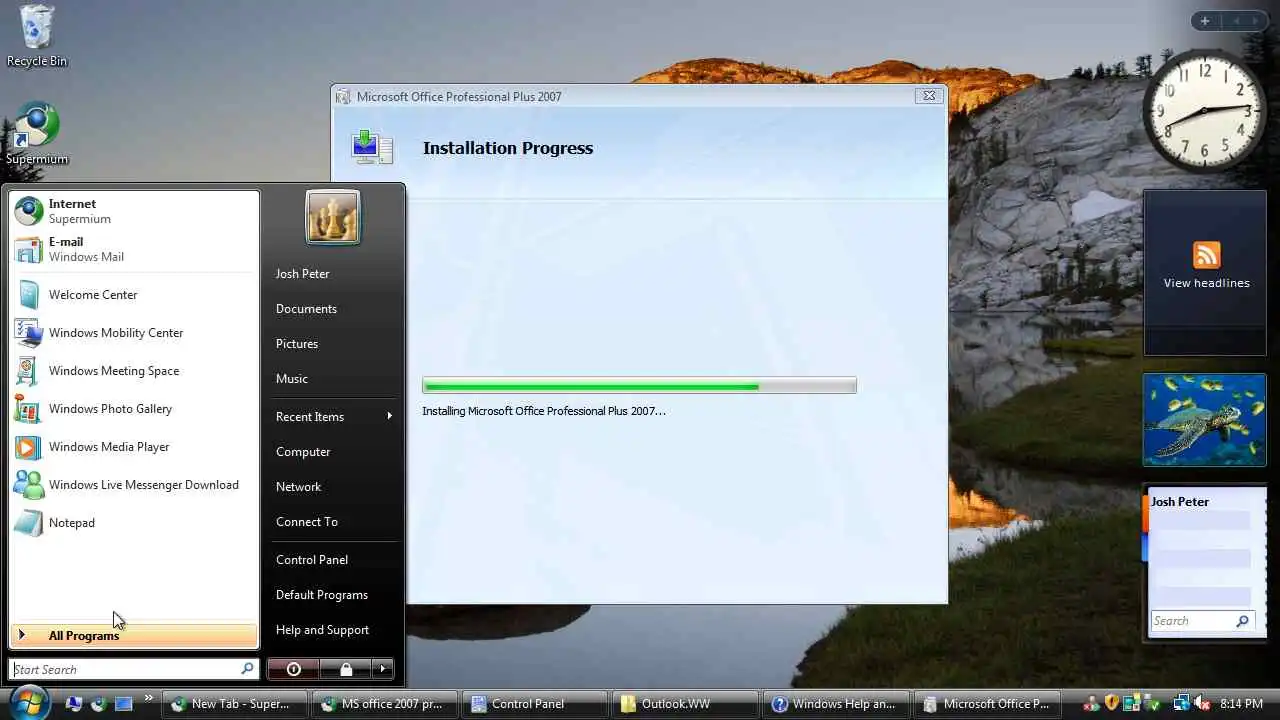Go to previous sidebar gadget page arrow
Image resolution: width=1280 pixels, height=720 pixels.
[1236, 21]
